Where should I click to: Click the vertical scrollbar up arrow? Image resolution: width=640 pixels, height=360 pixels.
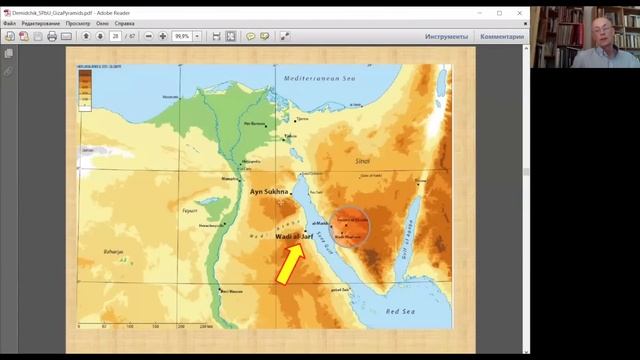coord(526,49)
